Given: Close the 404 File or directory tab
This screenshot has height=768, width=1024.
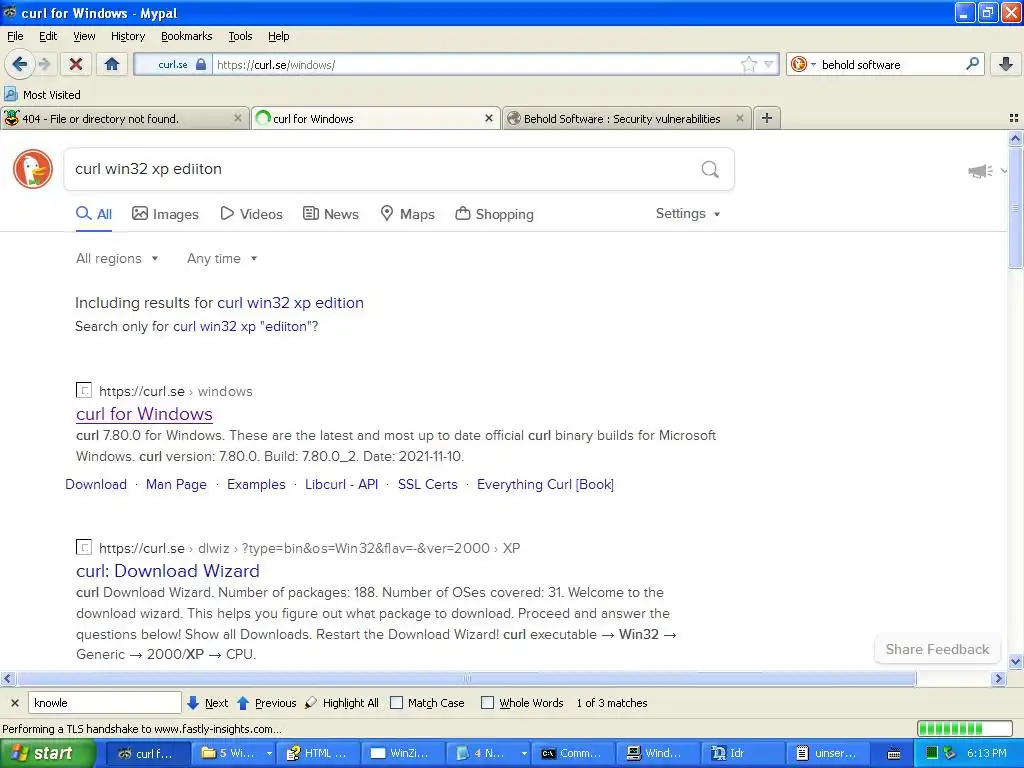Looking at the screenshot, I should [238, 118].
